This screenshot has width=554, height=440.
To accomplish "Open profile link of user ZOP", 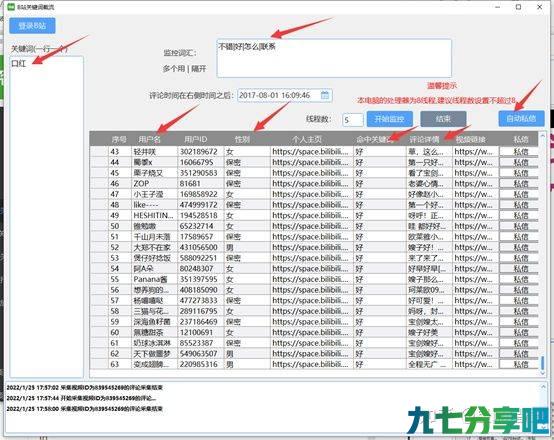I will click(310, 184).
